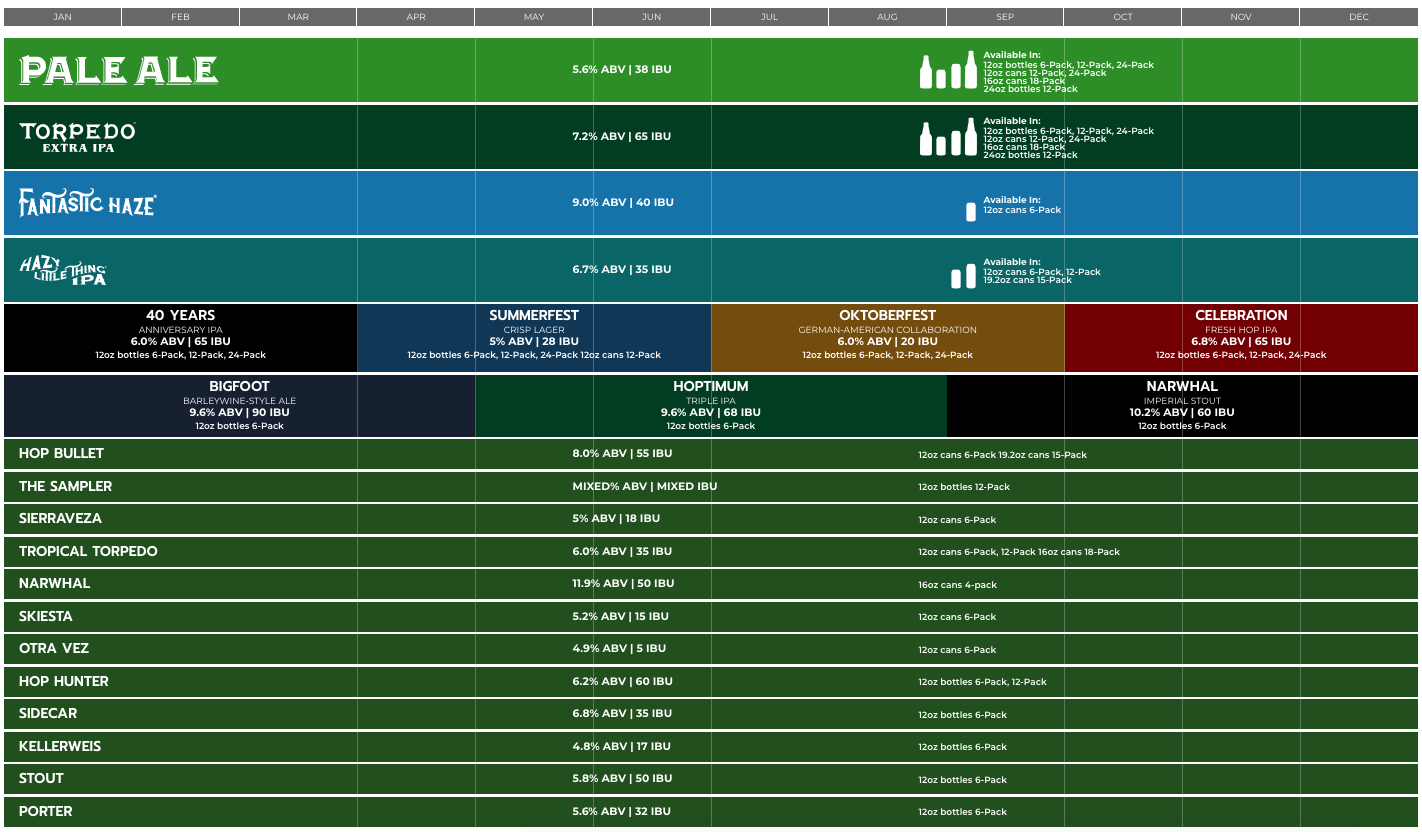Click the '5.6% ABV | 32 IBU' Porter text

point(622,811)
